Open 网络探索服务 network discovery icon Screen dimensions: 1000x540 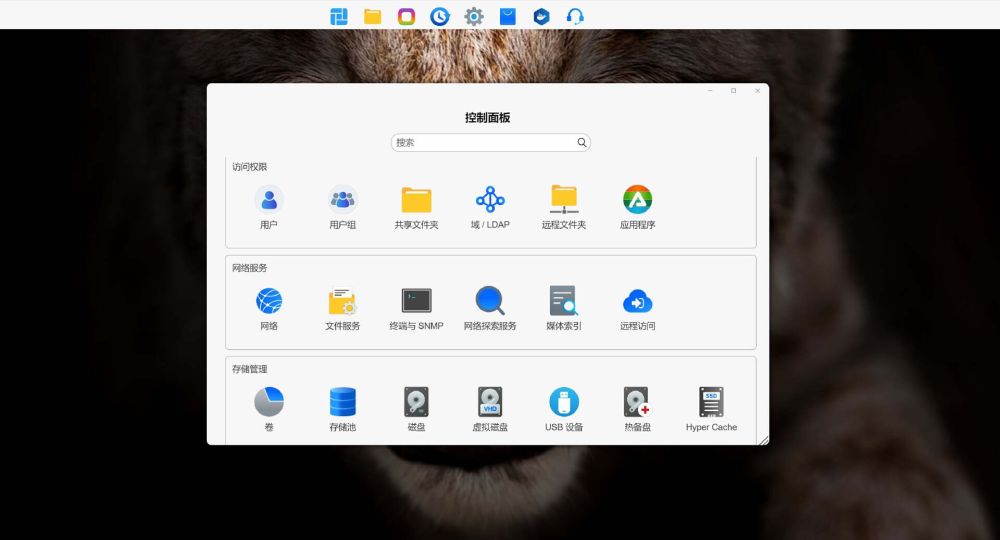[x=490, y=300]
